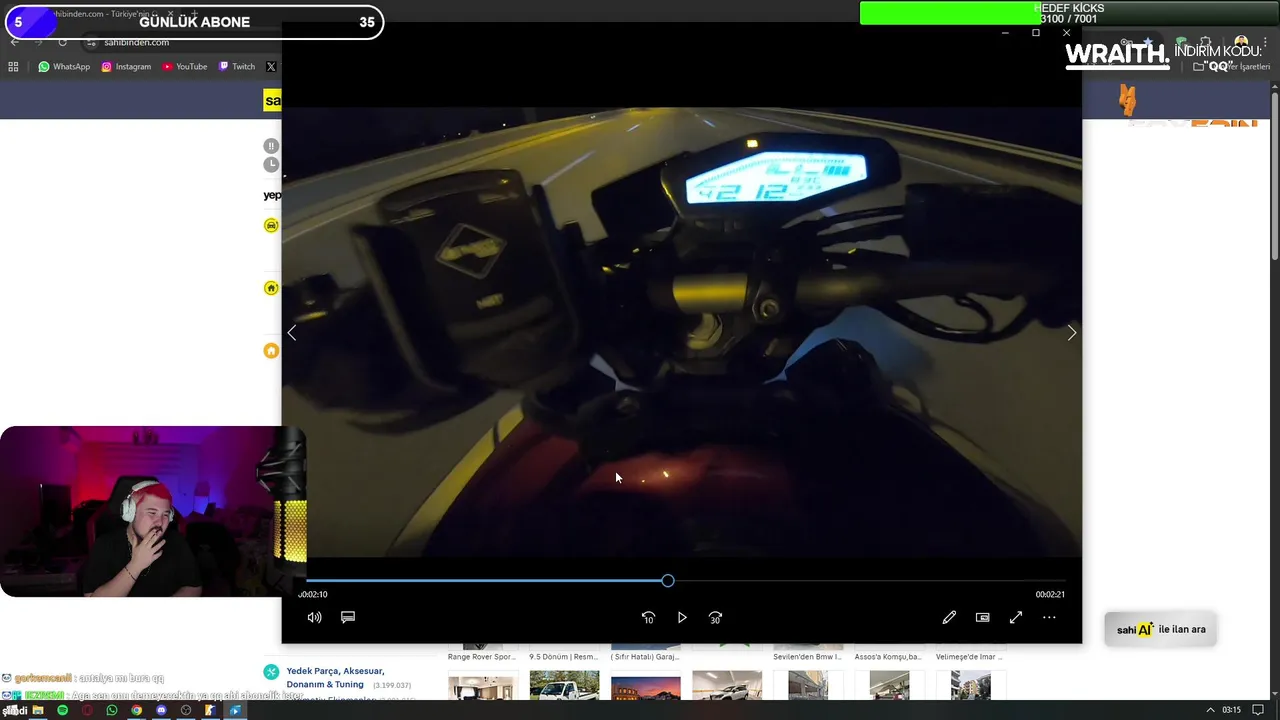The width and height of the screenshot is (1280, 720).
Task: Open the Range Rover Spor listing caption
Action: coord(482,657)
